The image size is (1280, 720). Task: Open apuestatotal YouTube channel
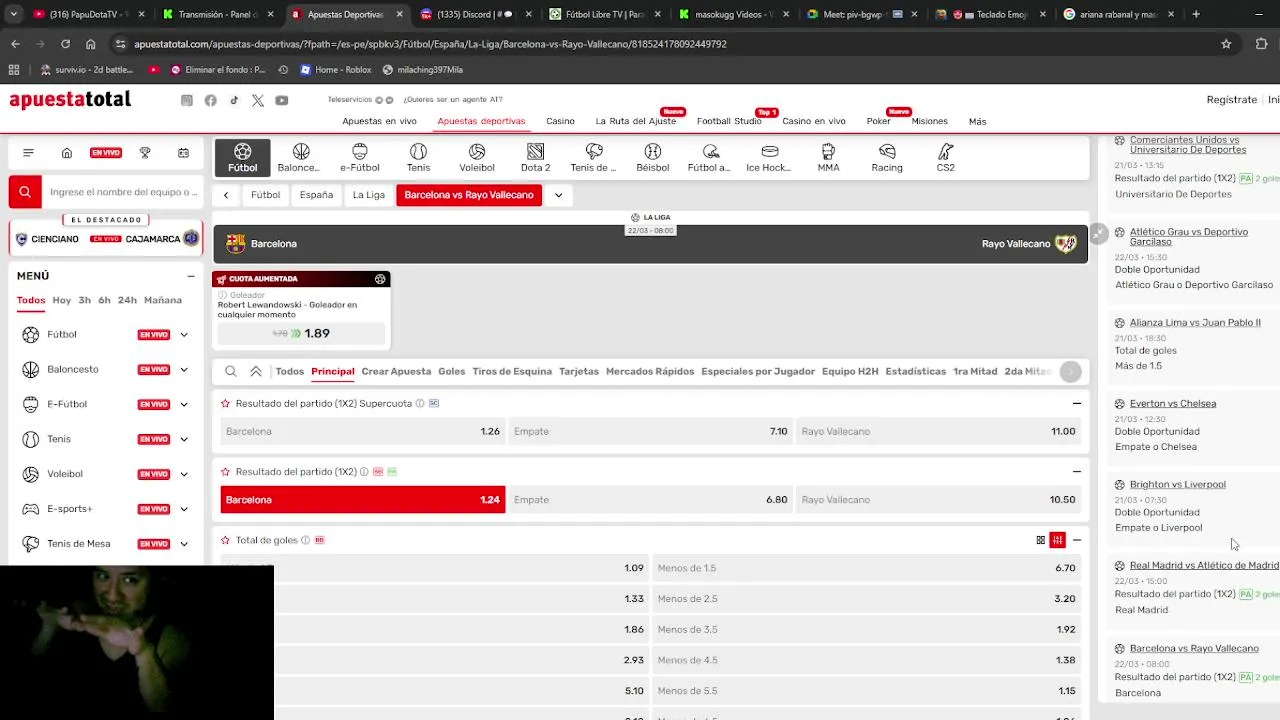pos(282,100)
